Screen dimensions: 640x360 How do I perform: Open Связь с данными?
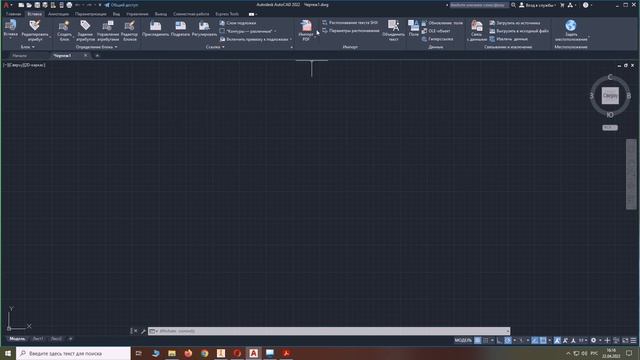click(x=477, y=30)
